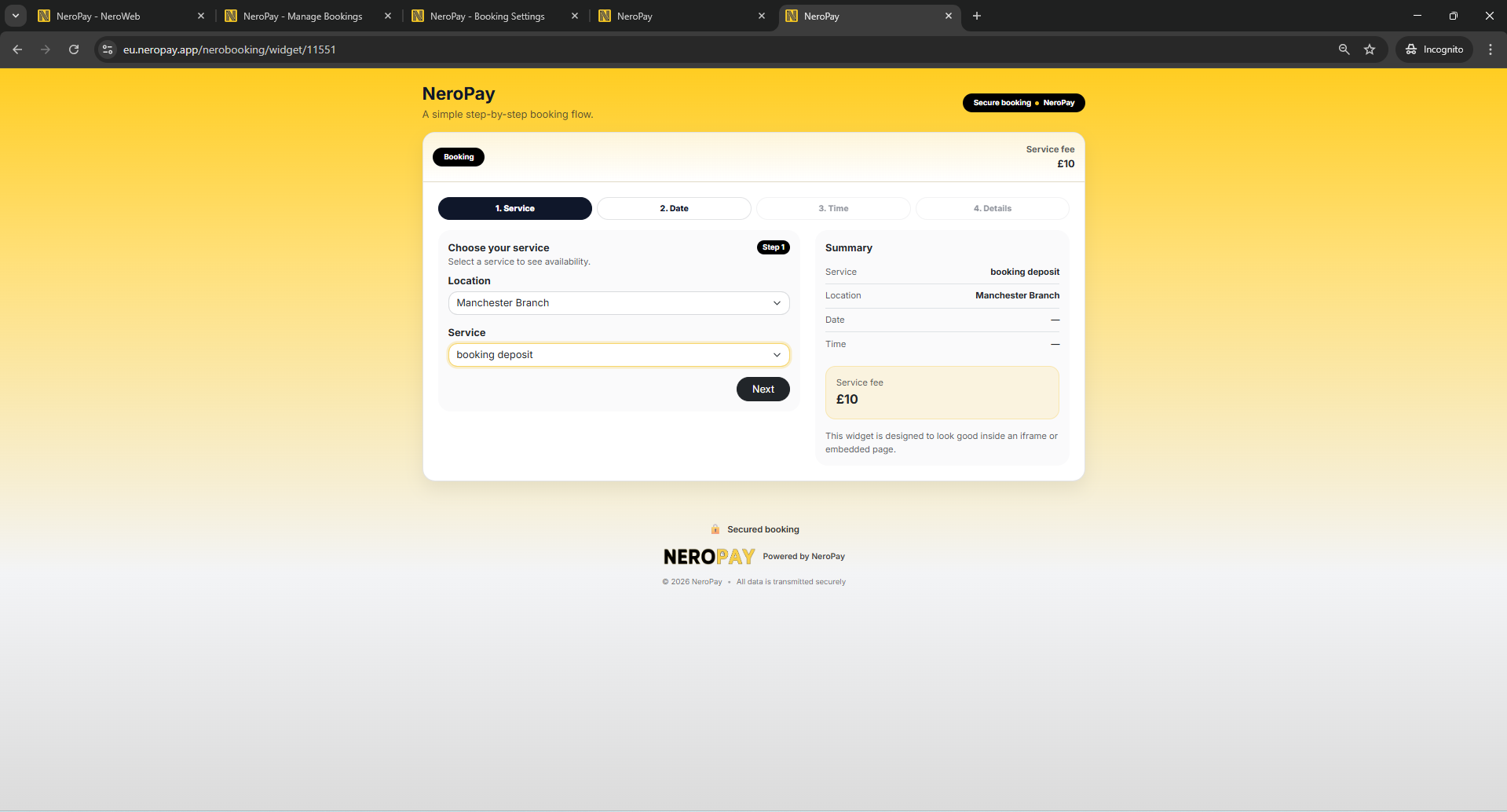Open a new browser tab
The height and width of the screenshot is (812, 1507).
pos(977,16)
